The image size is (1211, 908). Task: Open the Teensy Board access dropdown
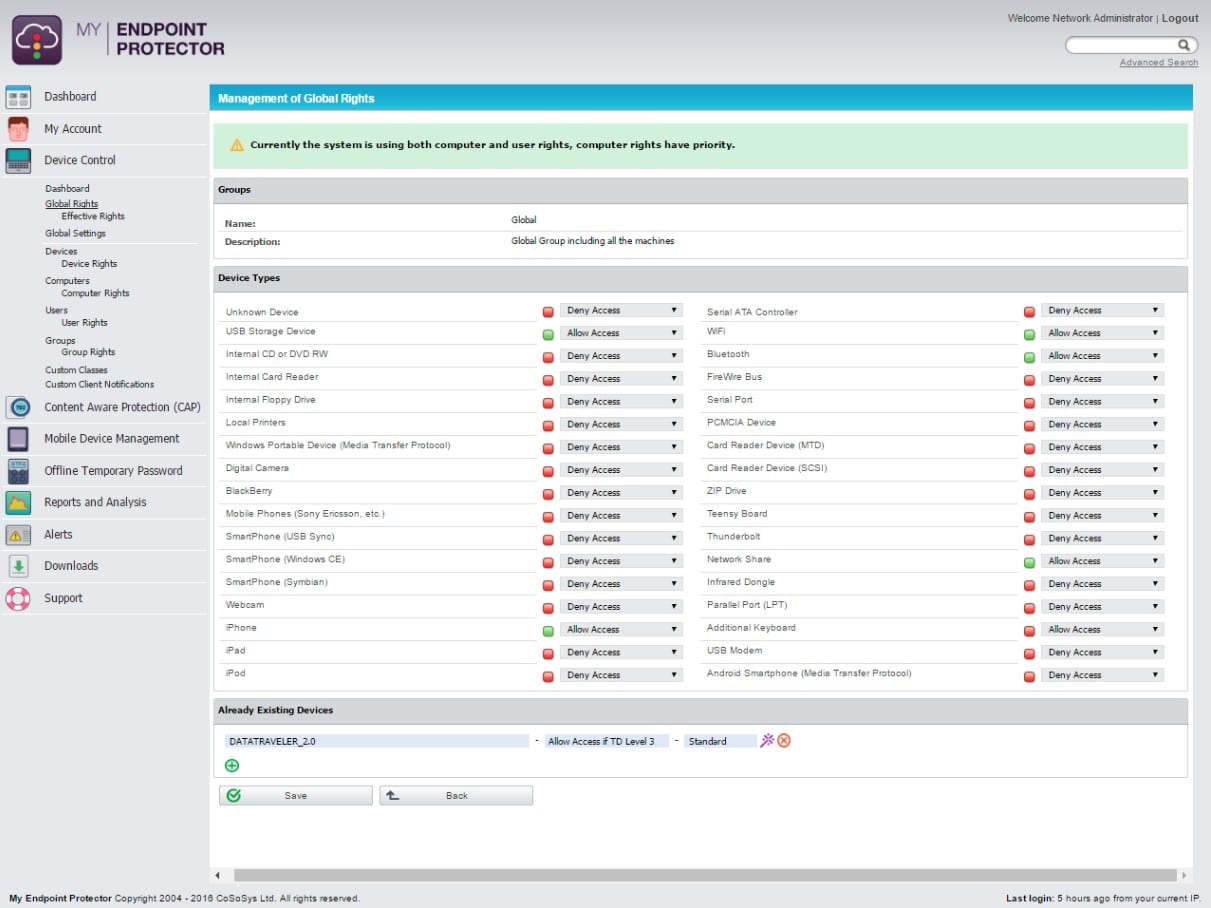(x=1102, y=515)
